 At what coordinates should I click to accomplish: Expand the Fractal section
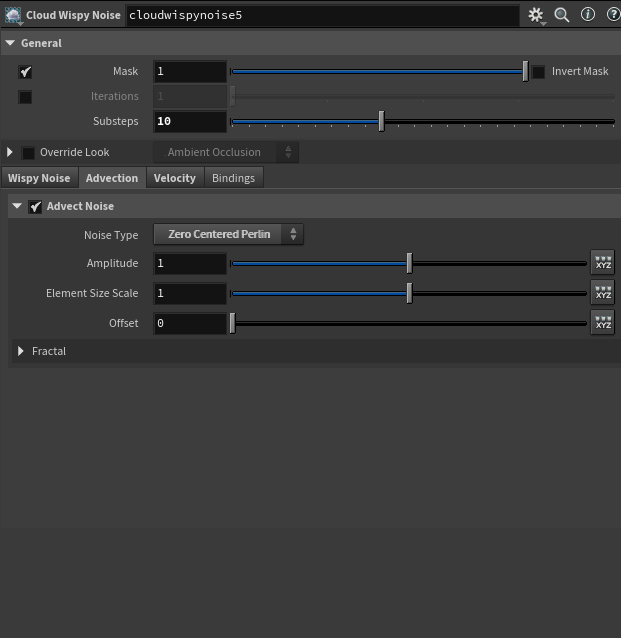21,351
